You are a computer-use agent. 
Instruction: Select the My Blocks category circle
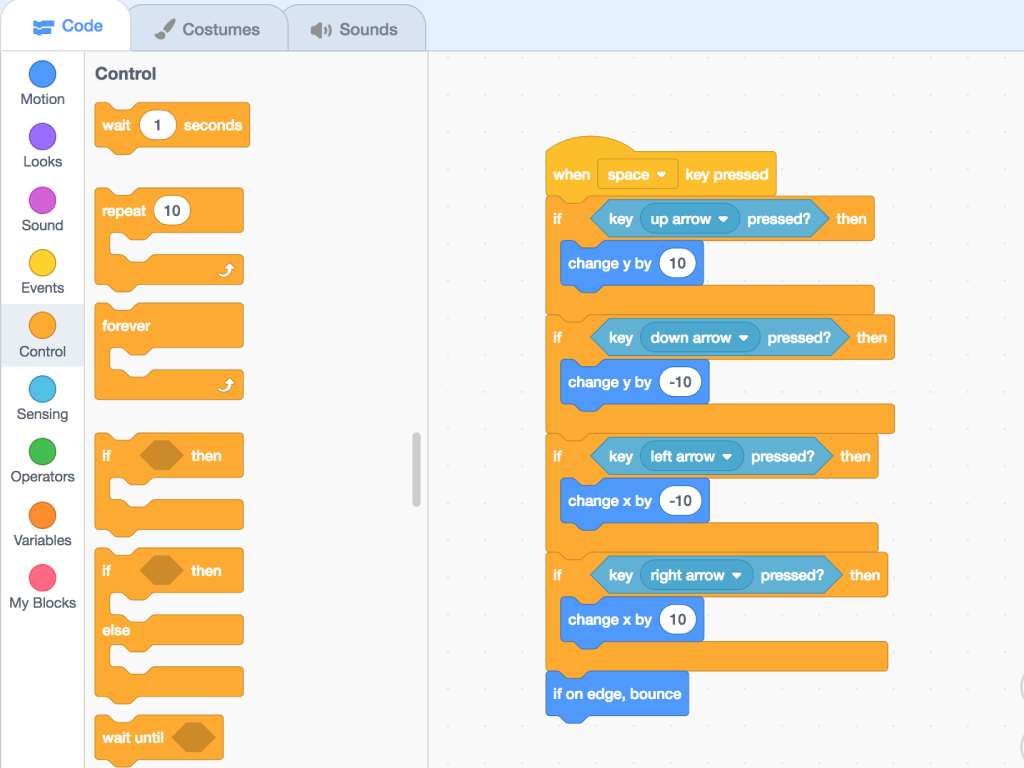[x=42, y=578]
